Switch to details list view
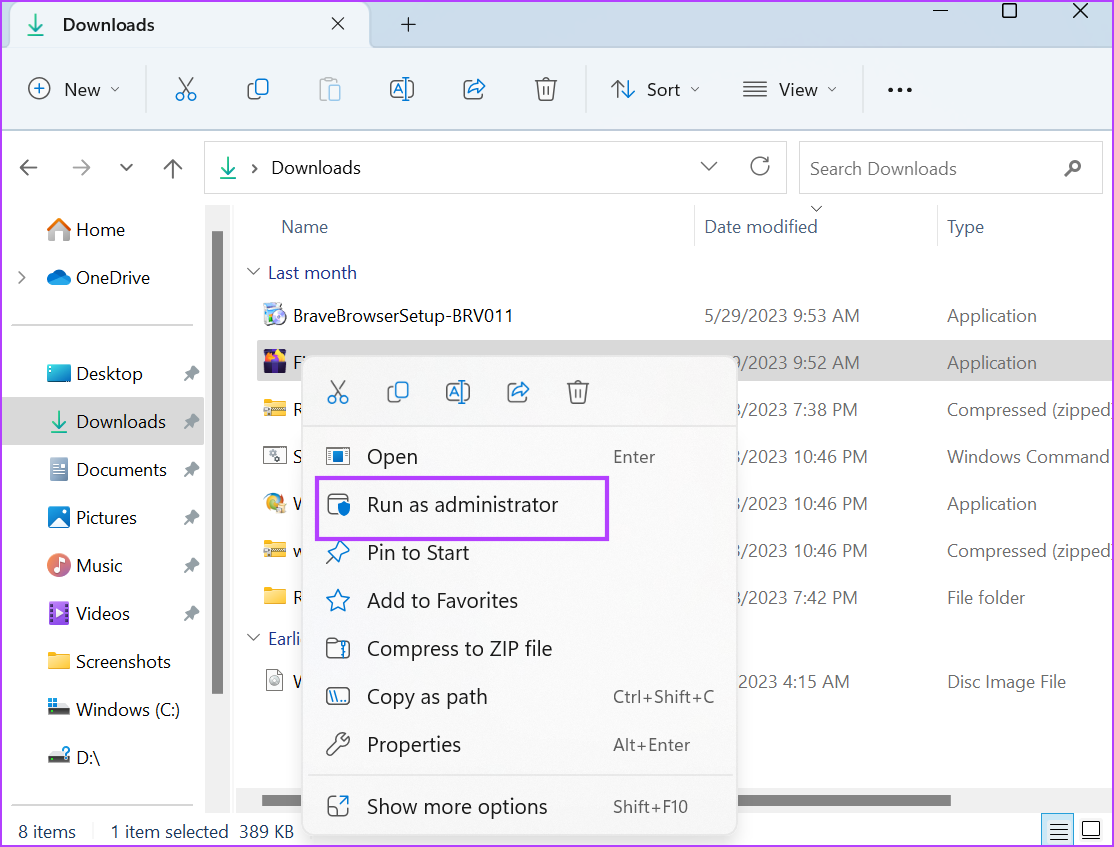1114x847 pixels. click(1058, 830)
